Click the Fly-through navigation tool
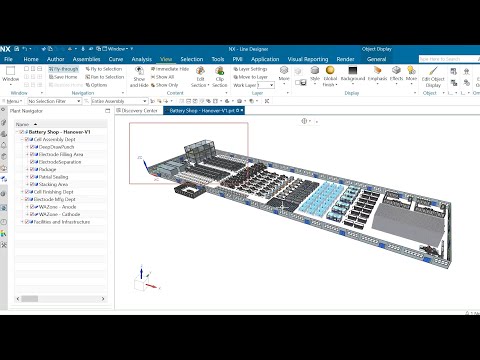The height and width of the screenshot is (360, 480). tap(63, 69)
